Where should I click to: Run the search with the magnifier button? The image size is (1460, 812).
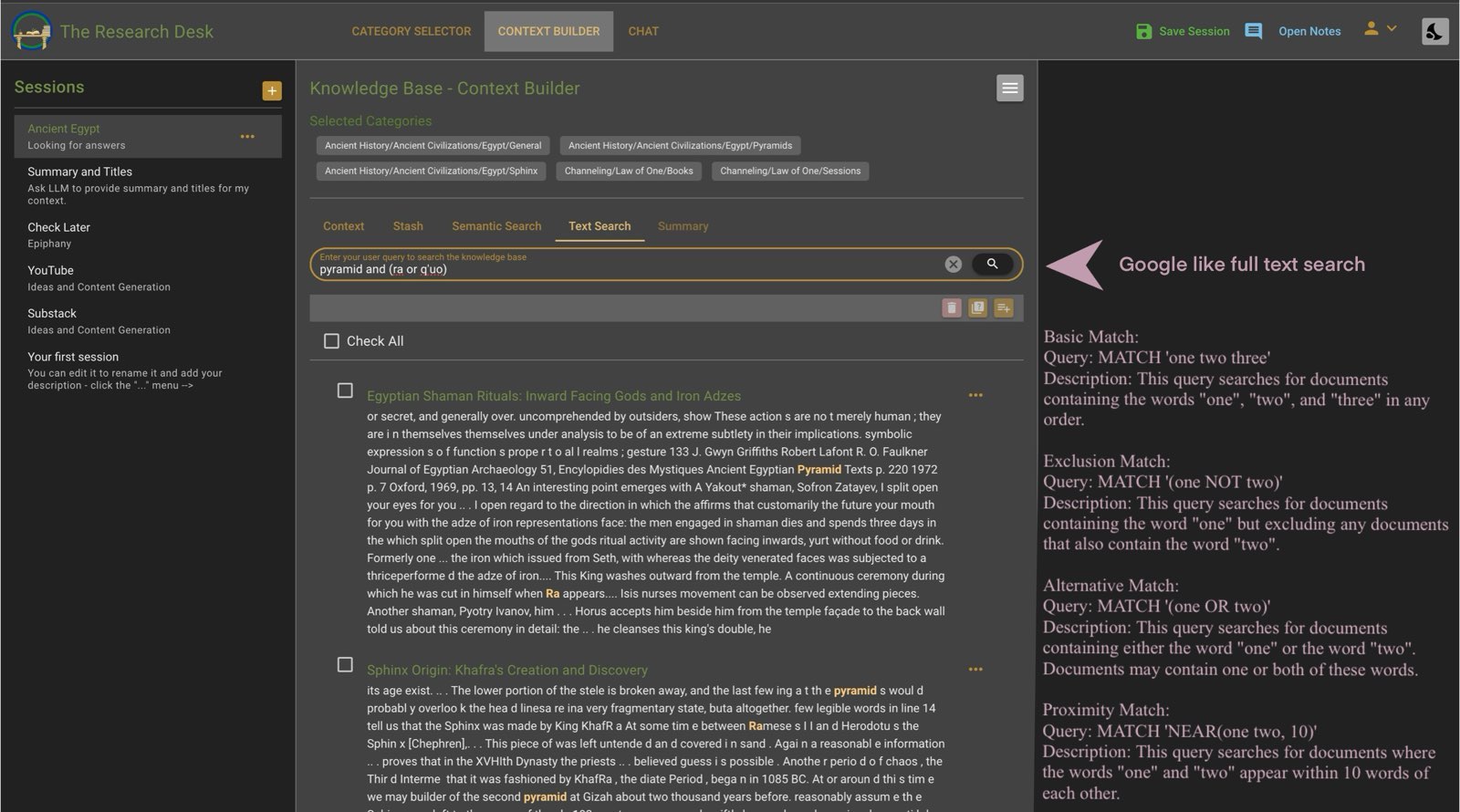[992, 264]
